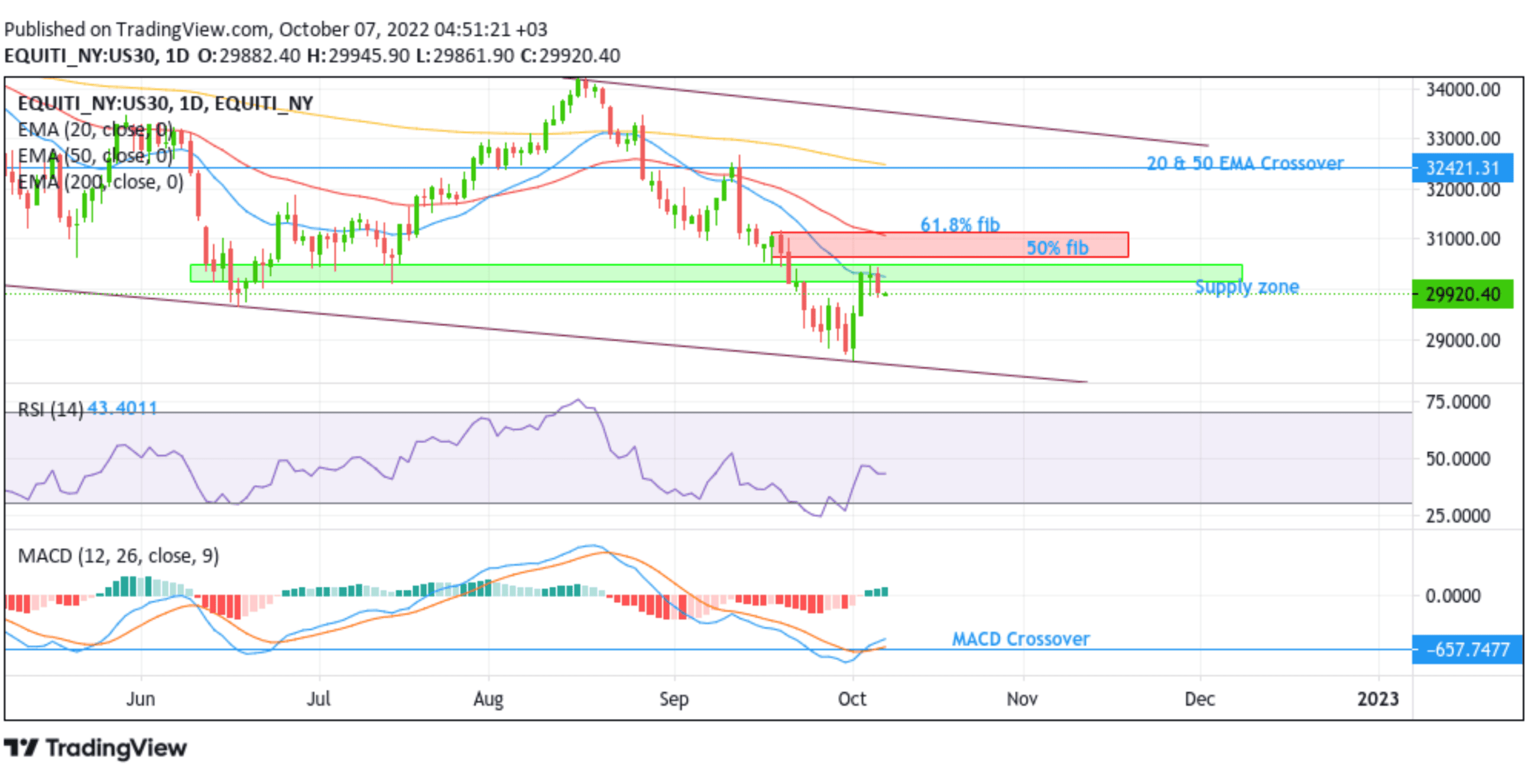Click the 75.0000 RSI axis label

coord(1458,402)
